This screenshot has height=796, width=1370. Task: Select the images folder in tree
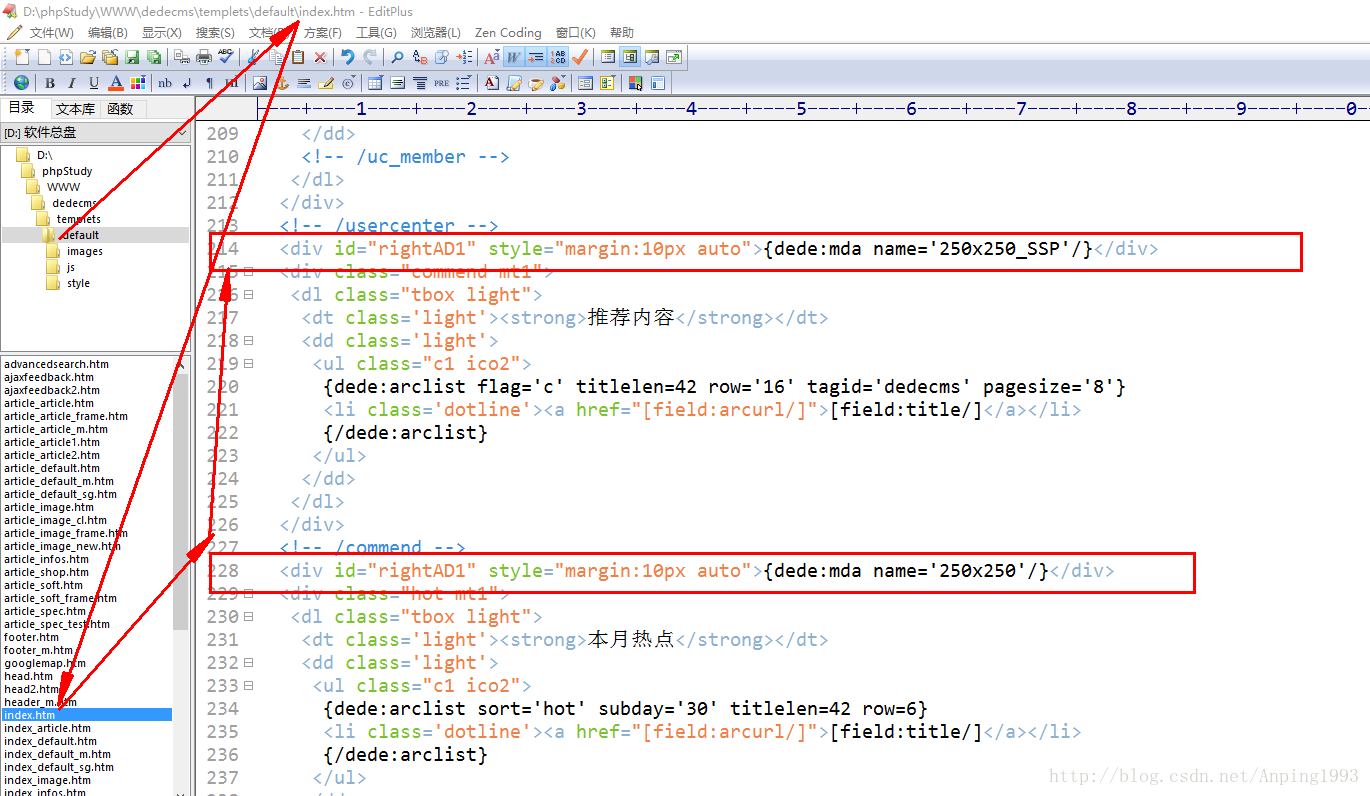(85, 251)
